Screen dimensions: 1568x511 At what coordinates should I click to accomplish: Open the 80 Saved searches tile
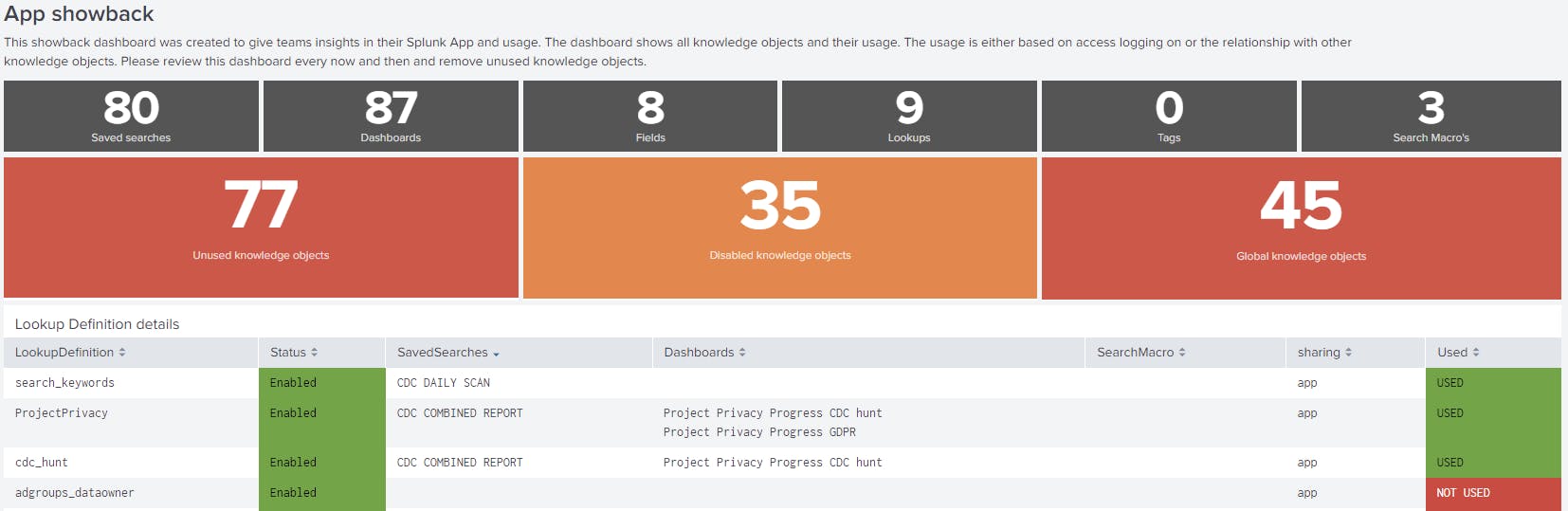coord(131,116)
